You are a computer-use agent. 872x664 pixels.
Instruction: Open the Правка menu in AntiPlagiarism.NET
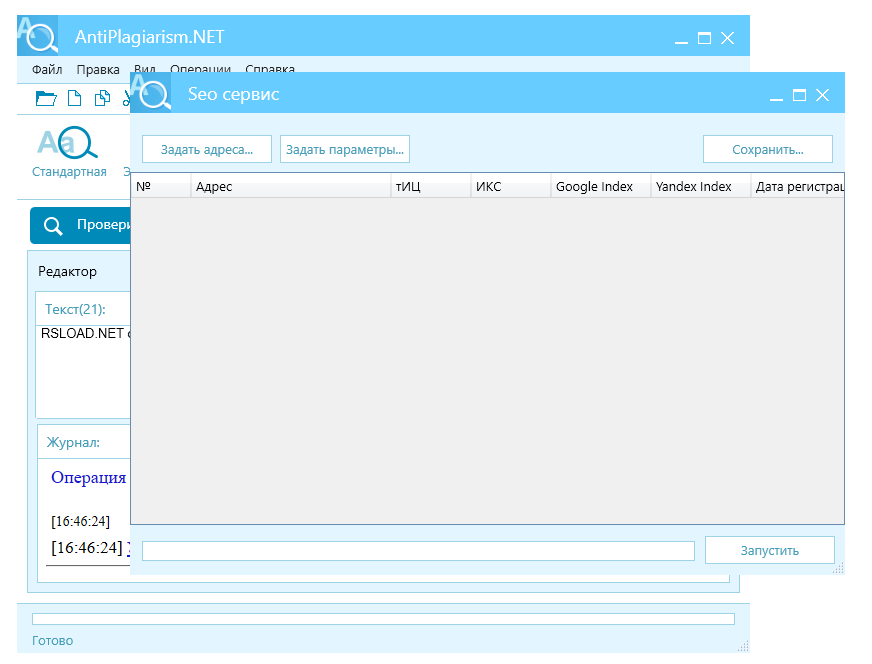[98, 70]
